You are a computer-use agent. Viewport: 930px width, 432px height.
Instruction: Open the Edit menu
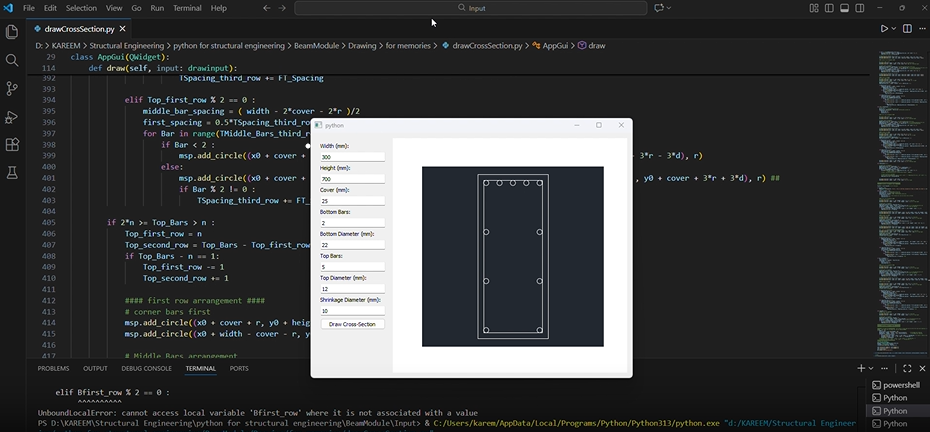coord(50,8)
